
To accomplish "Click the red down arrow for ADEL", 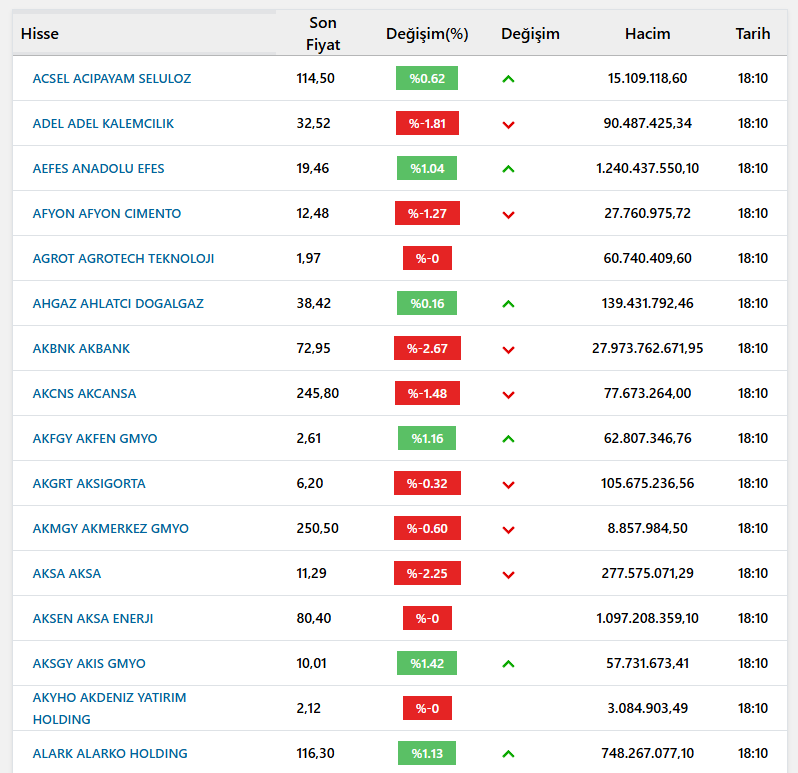I will click(508, 125).
